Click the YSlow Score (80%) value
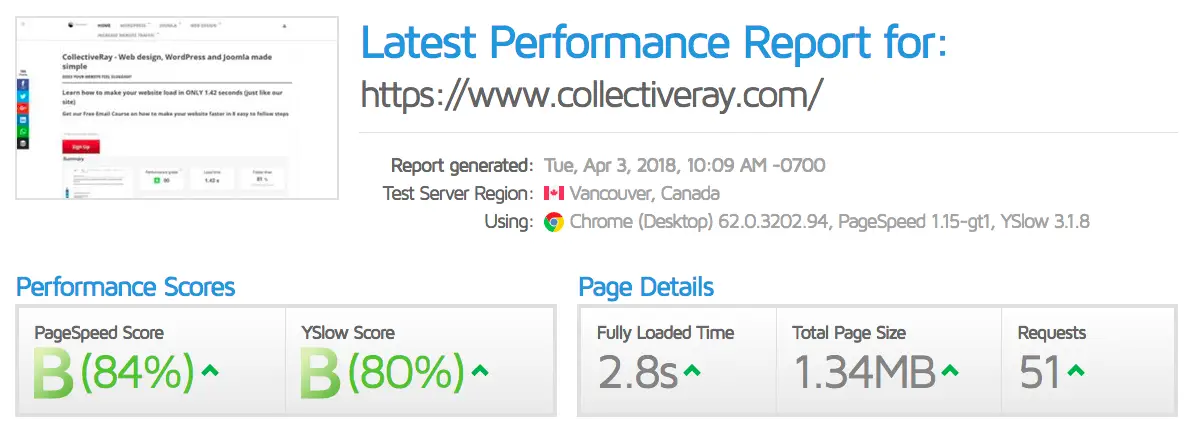 tap(407, 373)
